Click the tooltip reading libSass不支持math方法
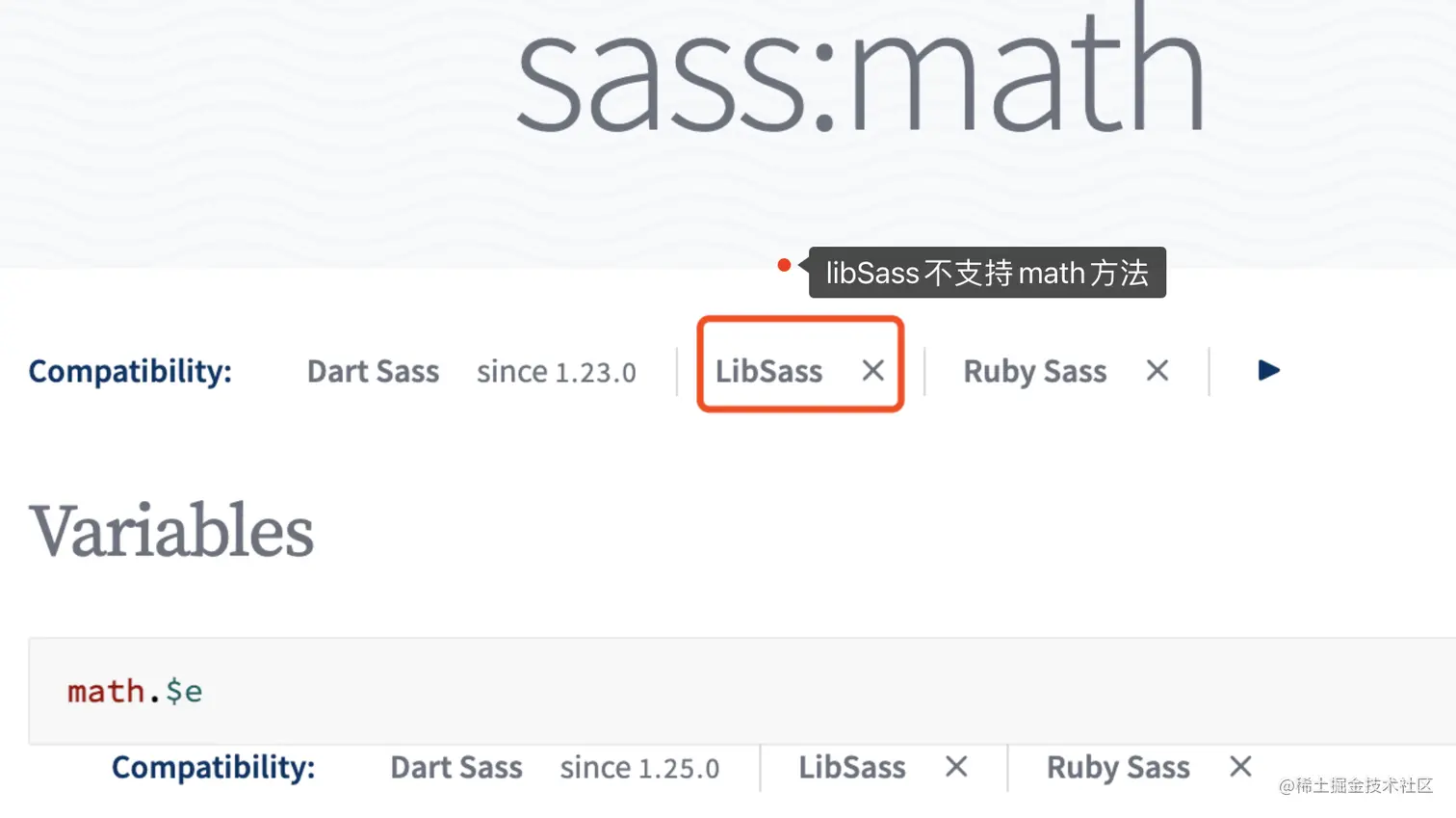The image size is (1456, 818). click(x=987, y=273)
